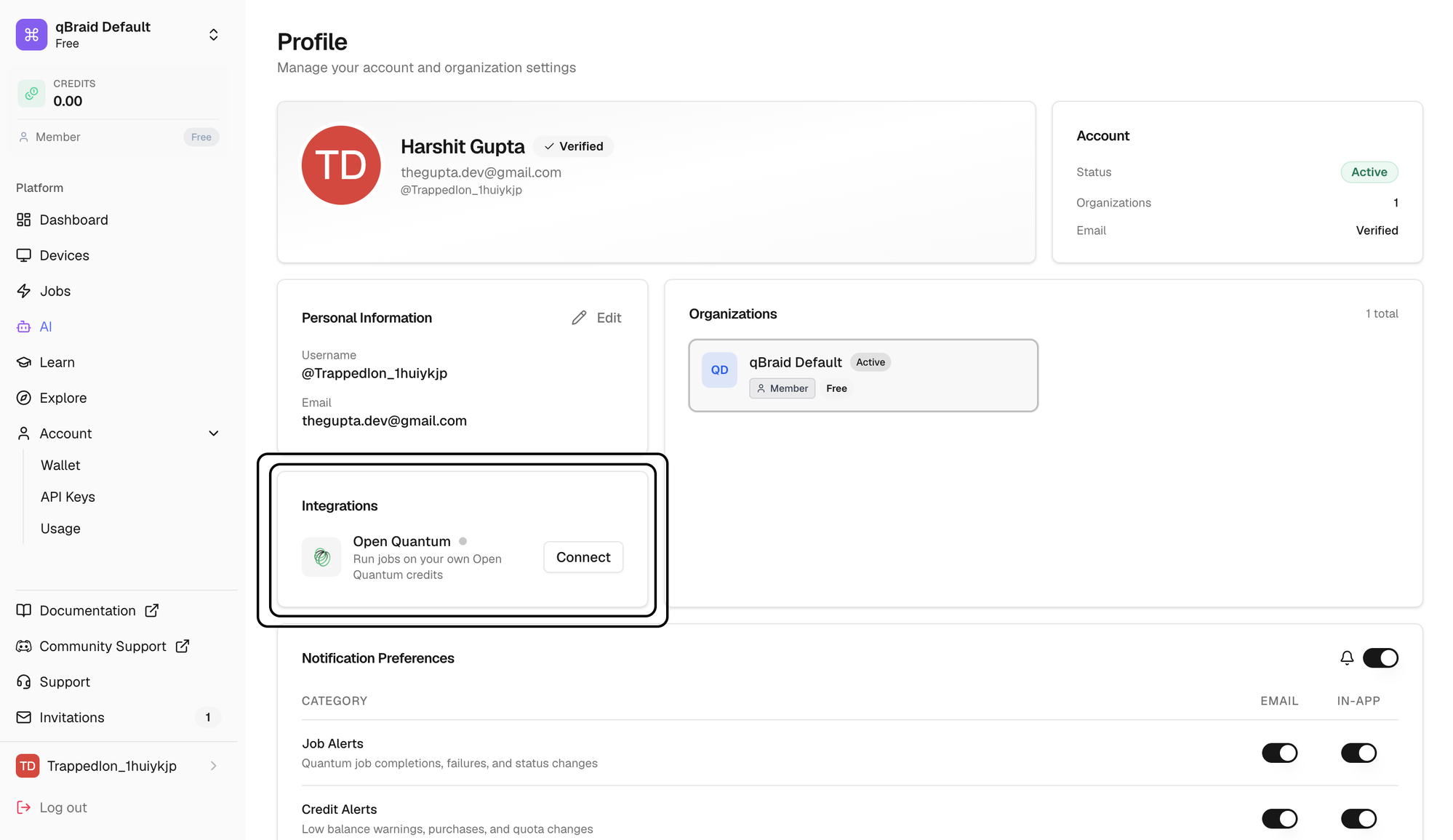The width and height of the screenshot is (1453, 840).
Task: Click the Learn graduation cap icon
Action: [x=24, y=362]
